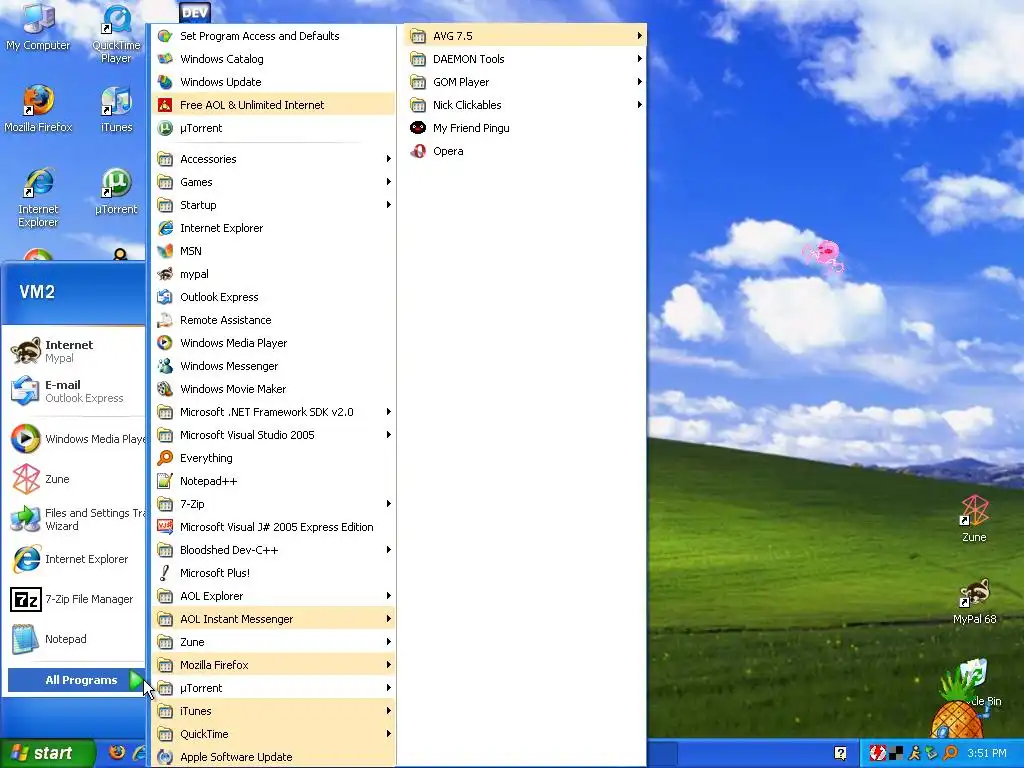Select Microsoft Plus! entry

(x=274, y=573)
